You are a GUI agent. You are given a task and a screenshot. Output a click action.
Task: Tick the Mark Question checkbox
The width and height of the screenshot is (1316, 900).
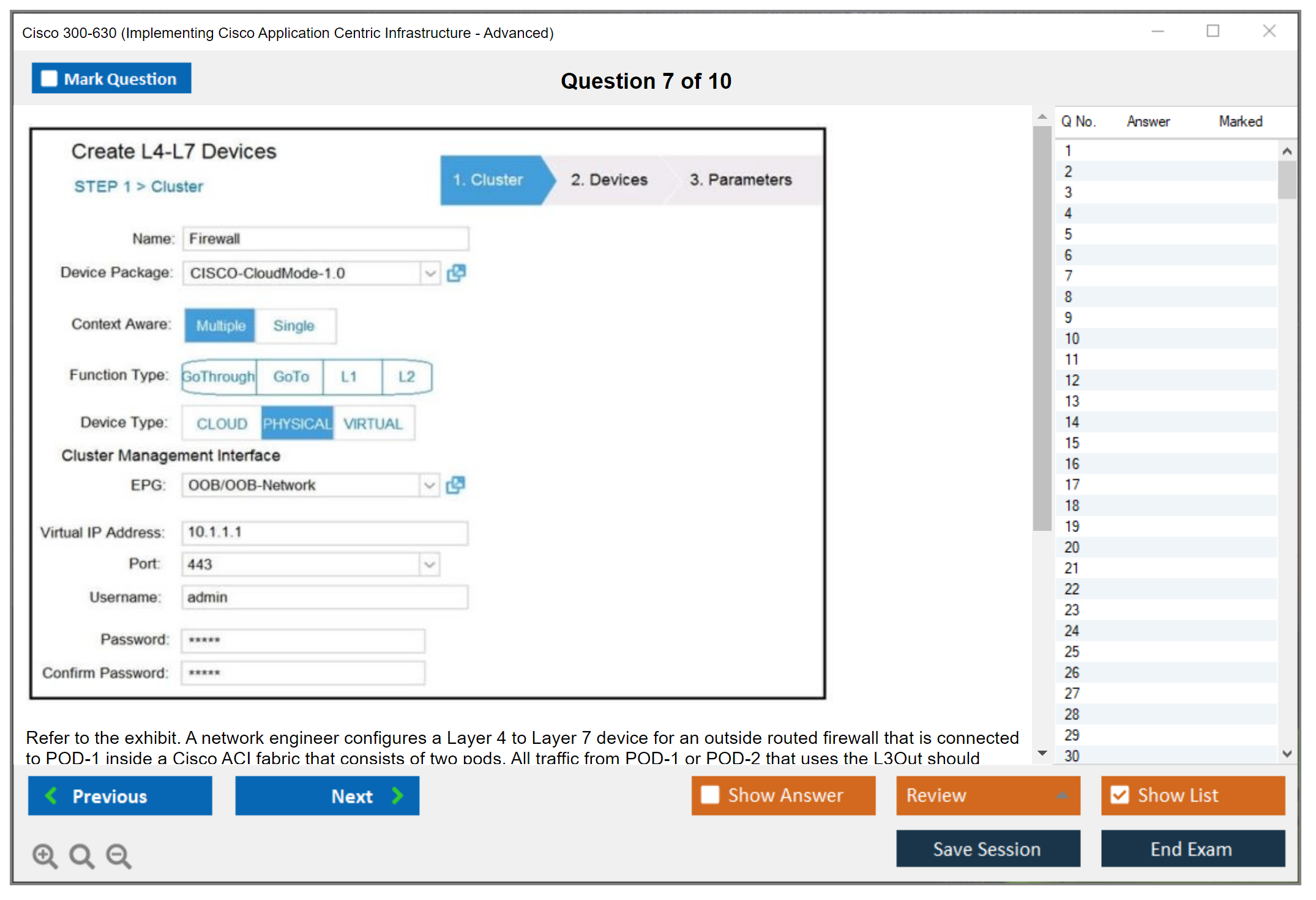49,79
